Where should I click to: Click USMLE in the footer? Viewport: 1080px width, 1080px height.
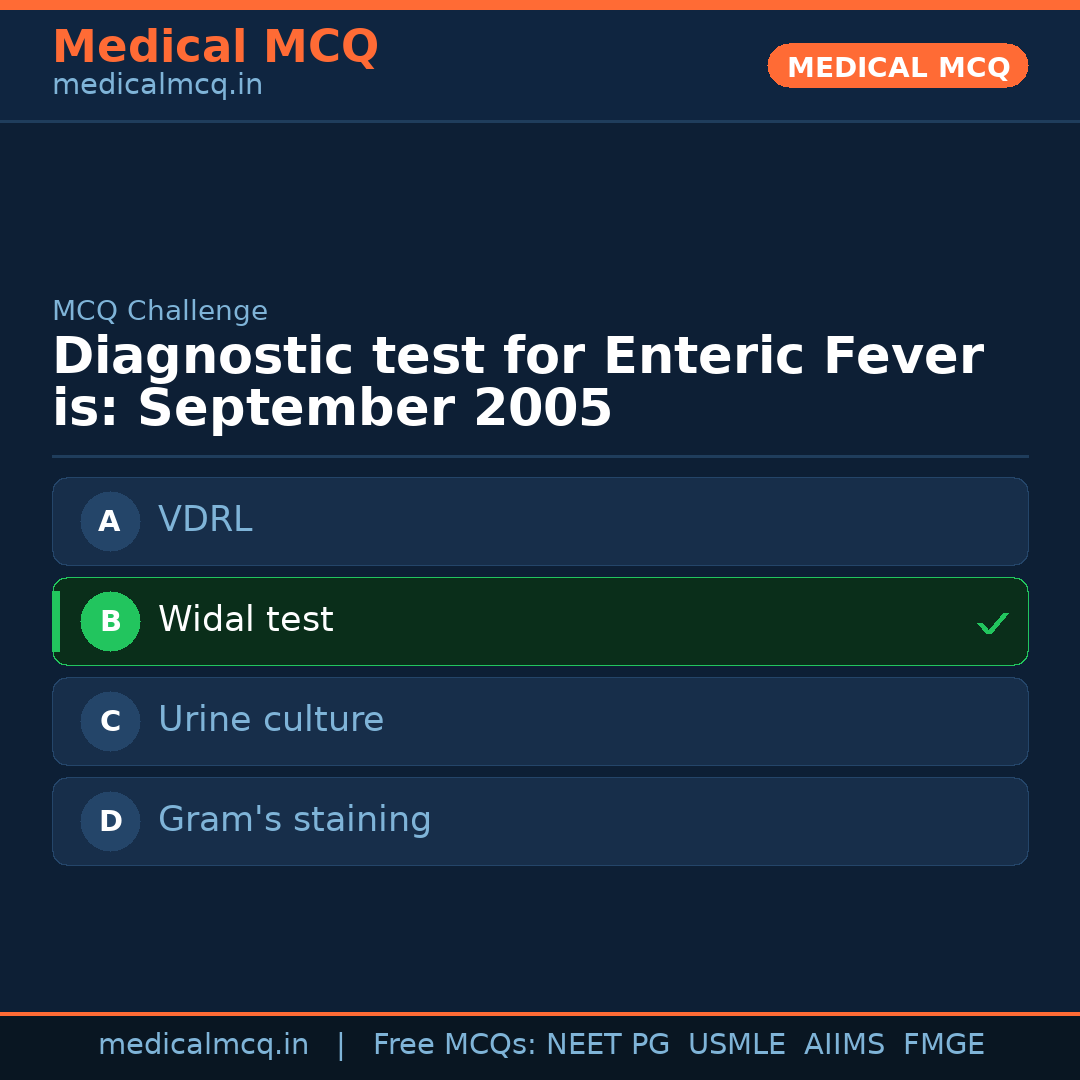coord(736,1045)
